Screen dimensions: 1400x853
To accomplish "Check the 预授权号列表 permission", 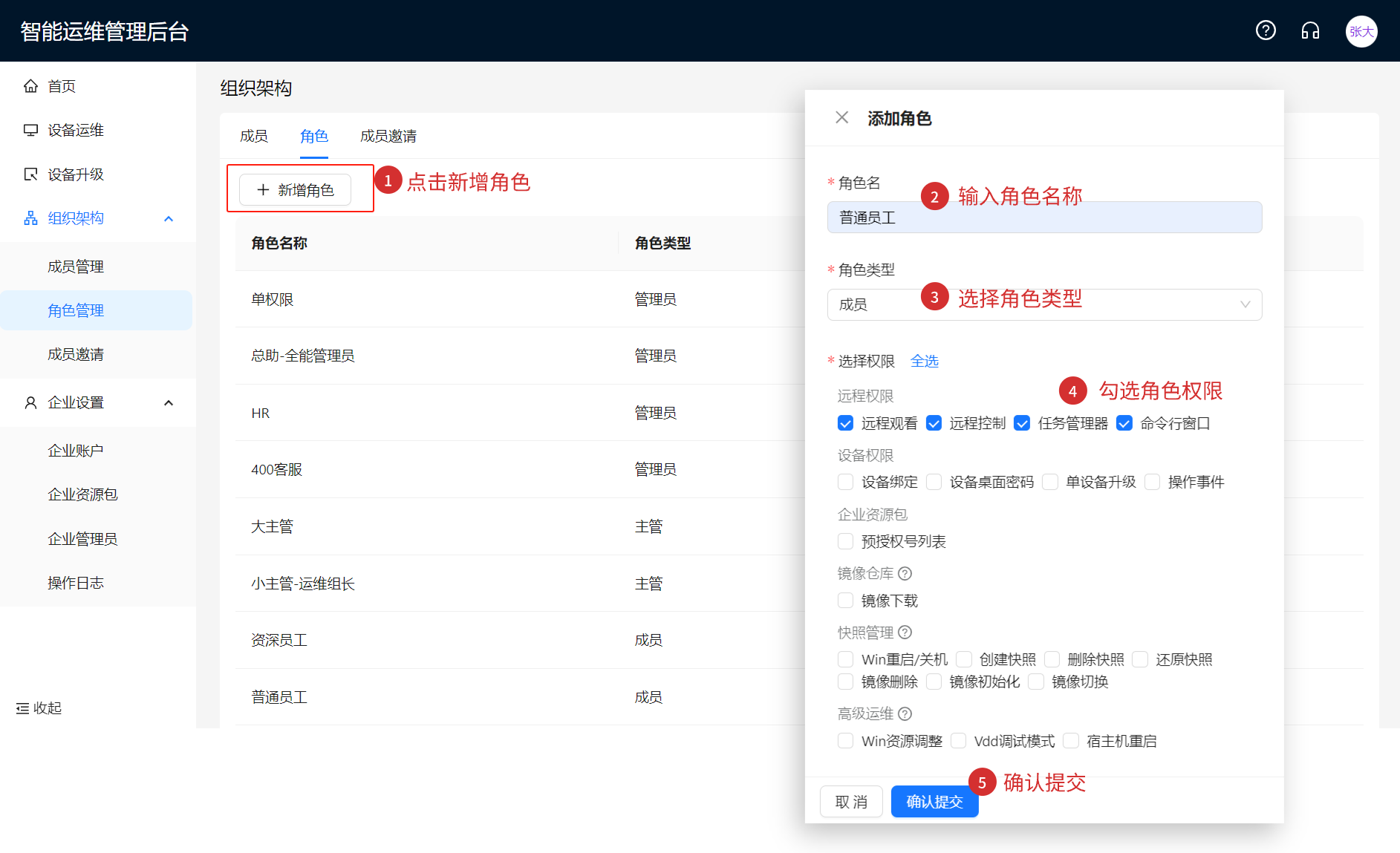I will pos(845,541).
